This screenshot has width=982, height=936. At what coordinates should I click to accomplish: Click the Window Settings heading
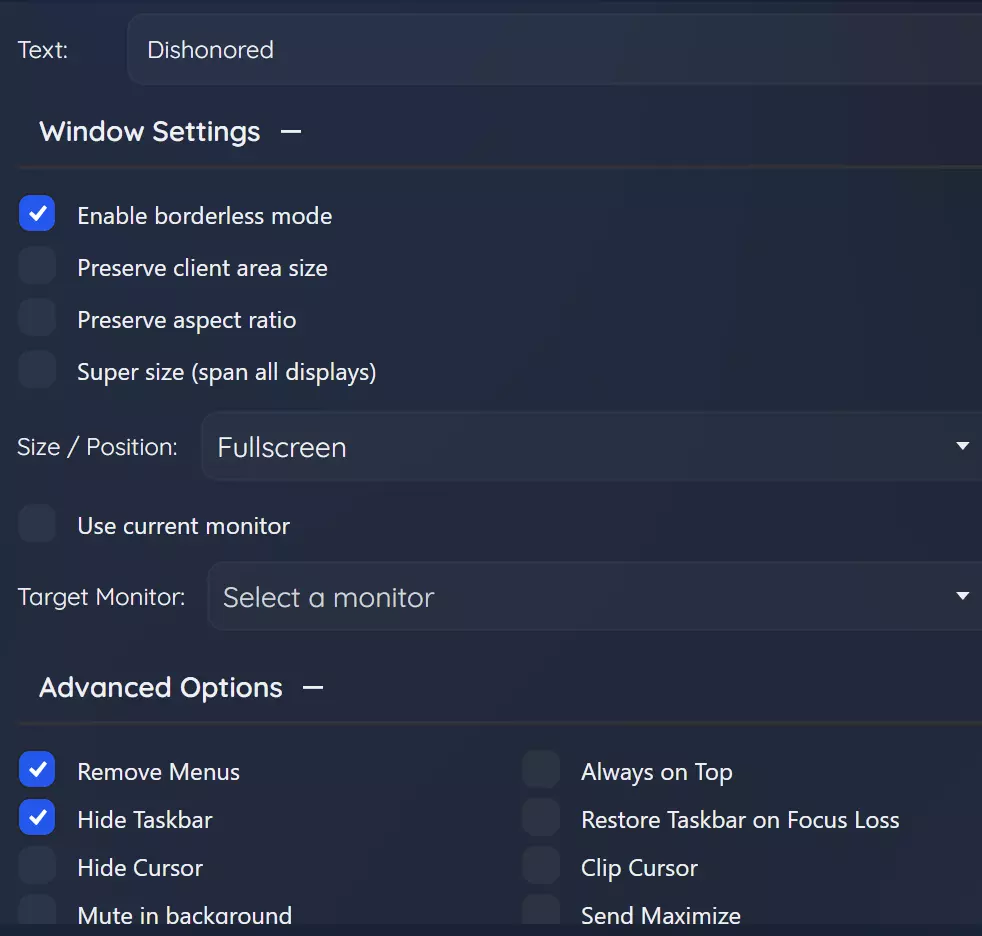coord(150,132)
